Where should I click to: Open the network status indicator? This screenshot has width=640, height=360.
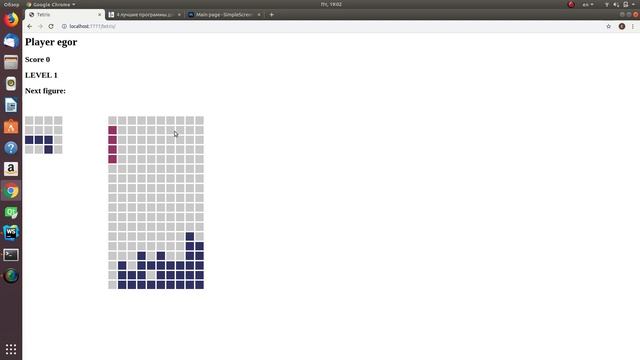coord(607,4)
